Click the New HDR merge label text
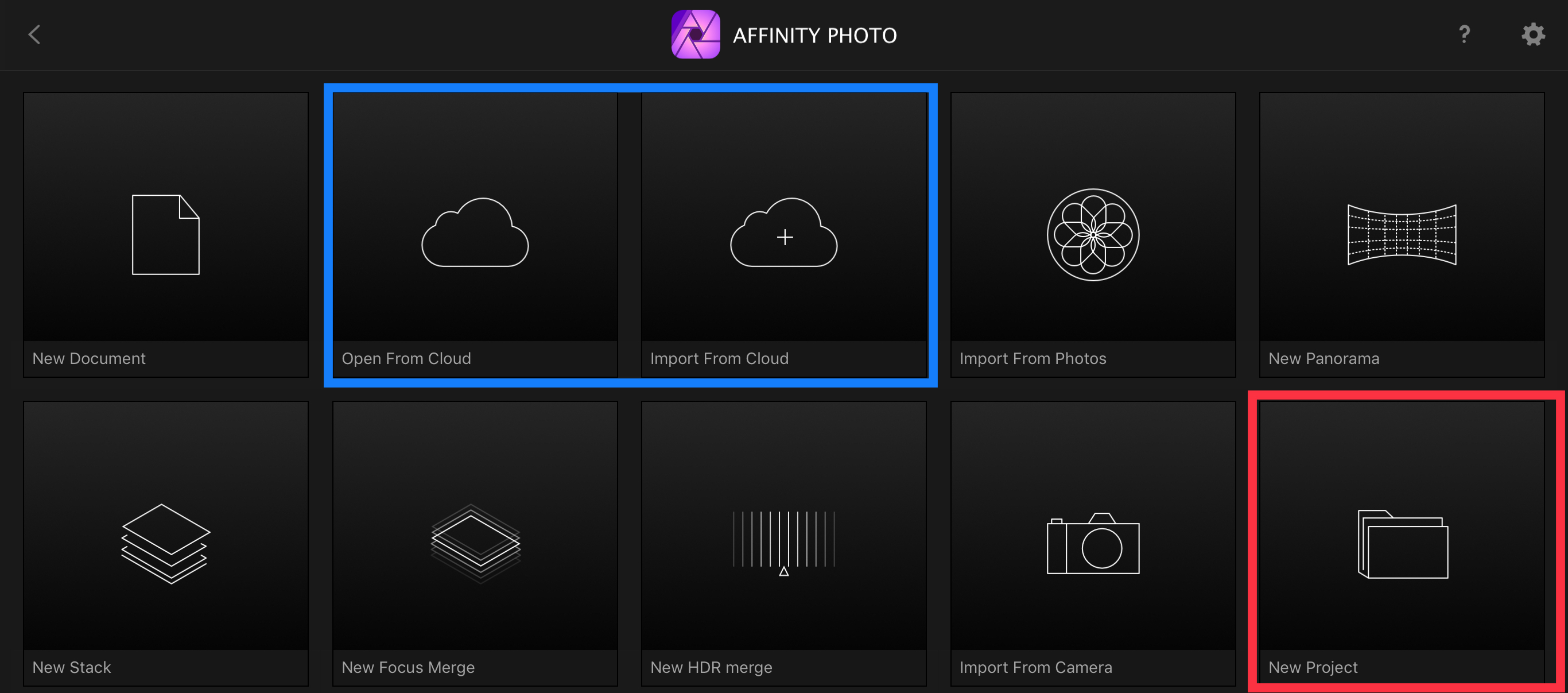The image size is (1568, 693). click(x=711, y=667)
